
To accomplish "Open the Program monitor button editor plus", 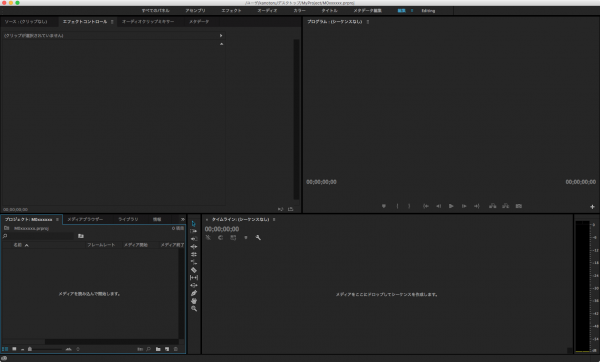I will [x=592, y=207].
